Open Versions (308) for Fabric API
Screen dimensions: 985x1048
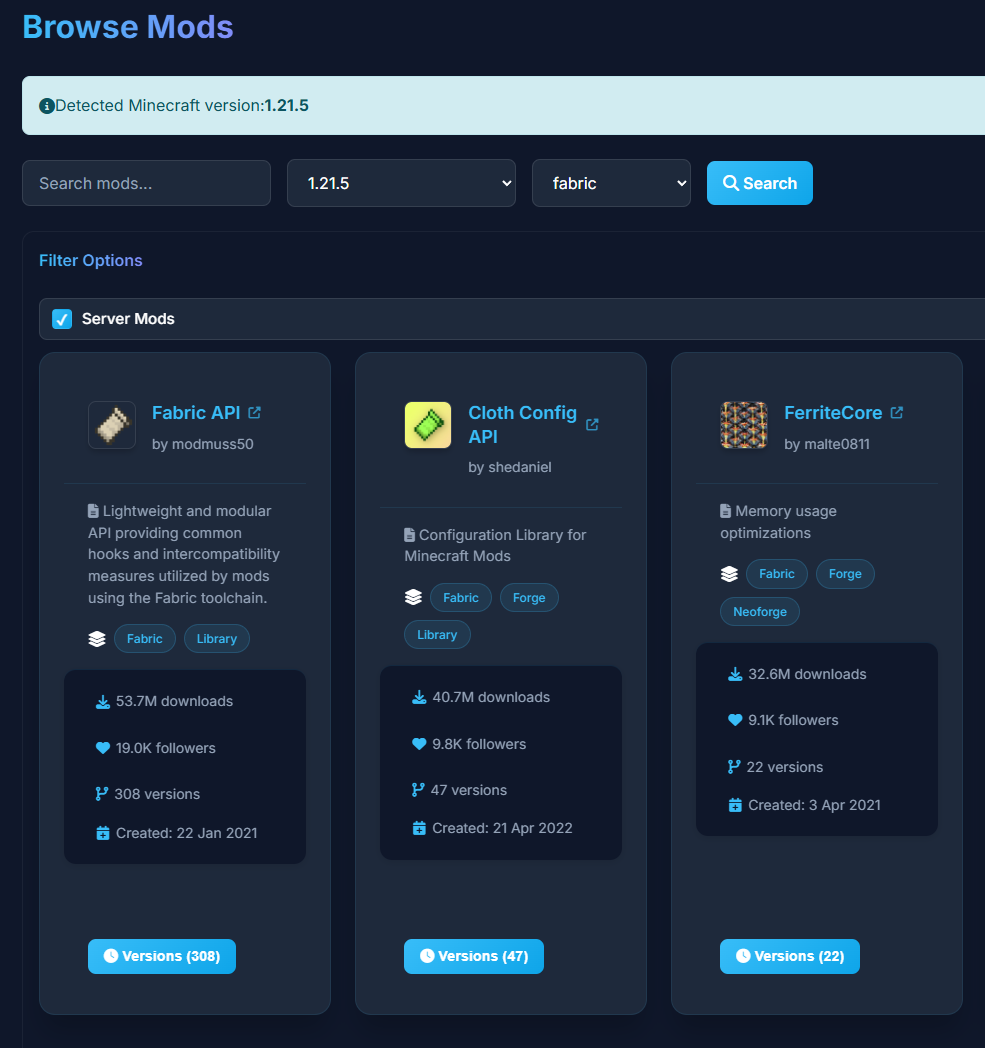pos(162,956)
